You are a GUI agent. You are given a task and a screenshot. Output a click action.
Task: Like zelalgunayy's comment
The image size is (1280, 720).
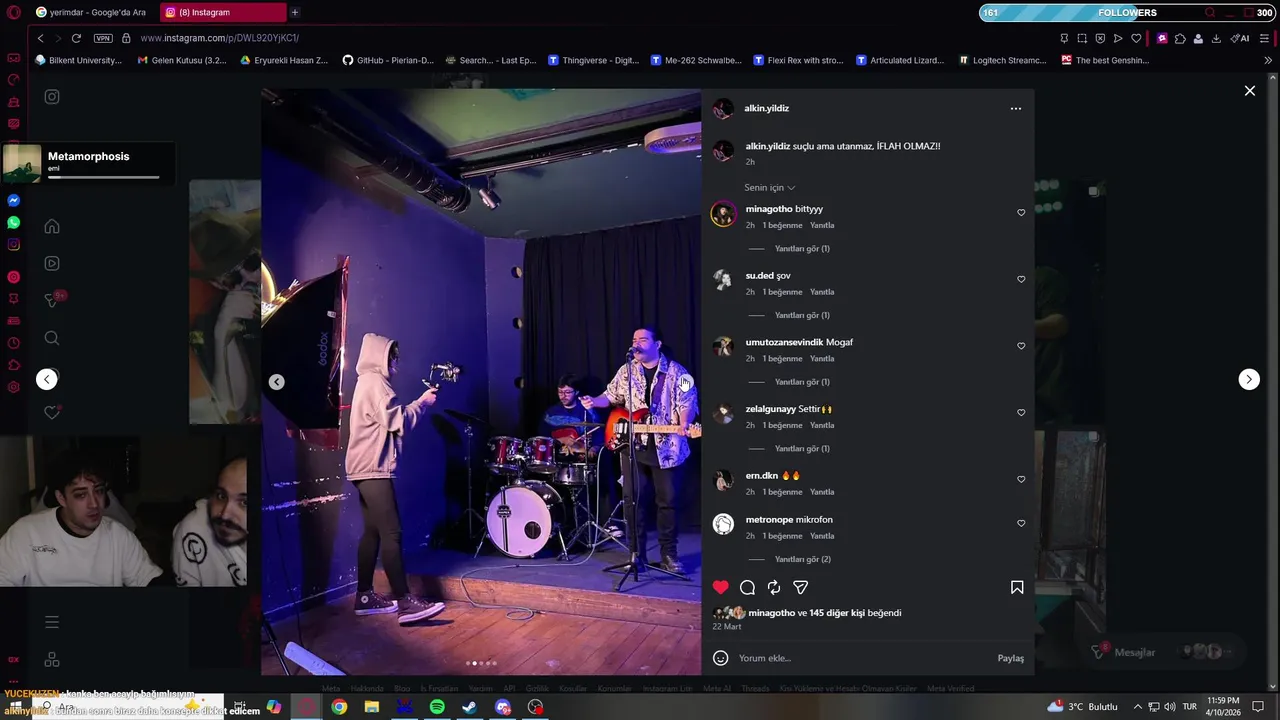point(1021,412)
